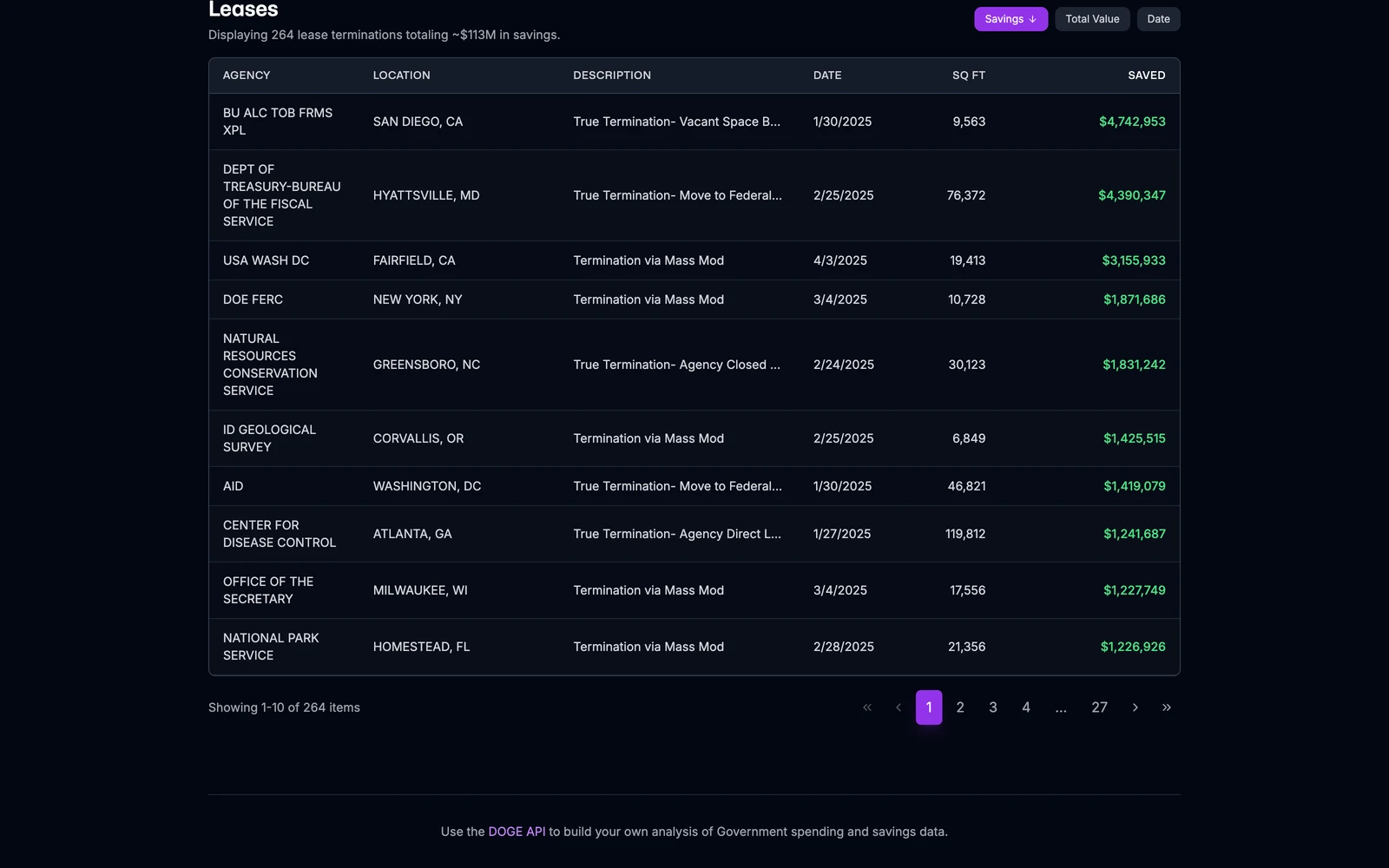The image size is (1389, 868).
Task: Click the $1,425,515 saved amount
Action: click(x=1135, y=438)
